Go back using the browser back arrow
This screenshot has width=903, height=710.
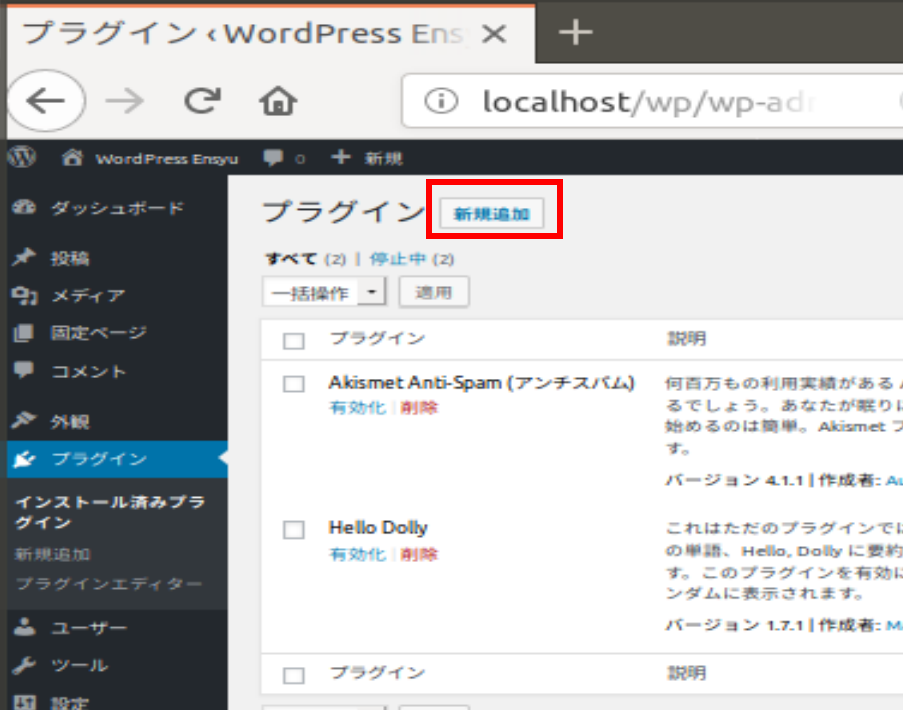pyautogui.click(x=46, y=101)
